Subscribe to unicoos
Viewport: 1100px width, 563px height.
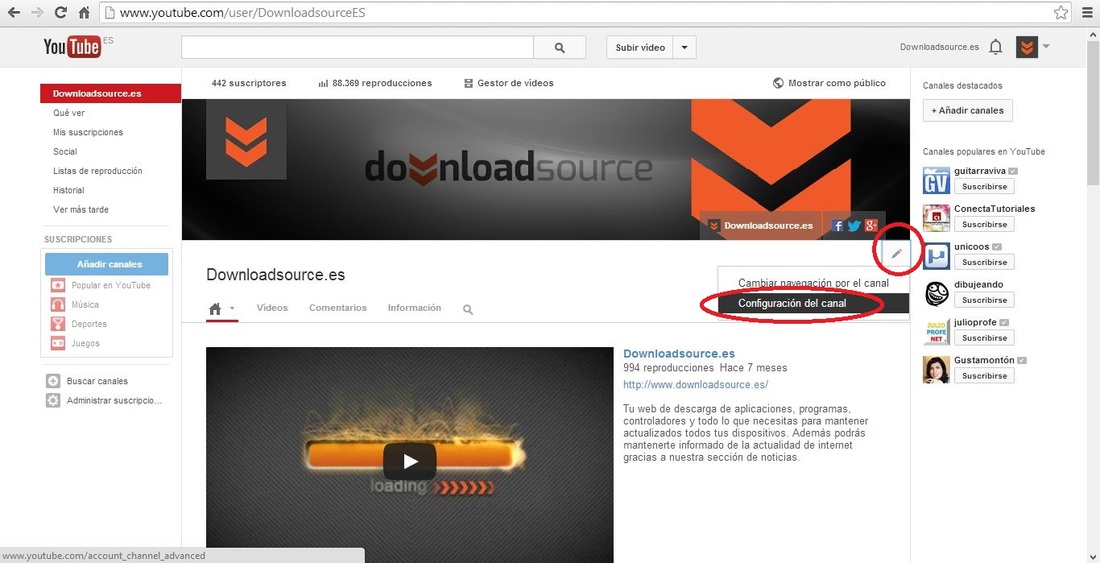click(x=984, y=262)
